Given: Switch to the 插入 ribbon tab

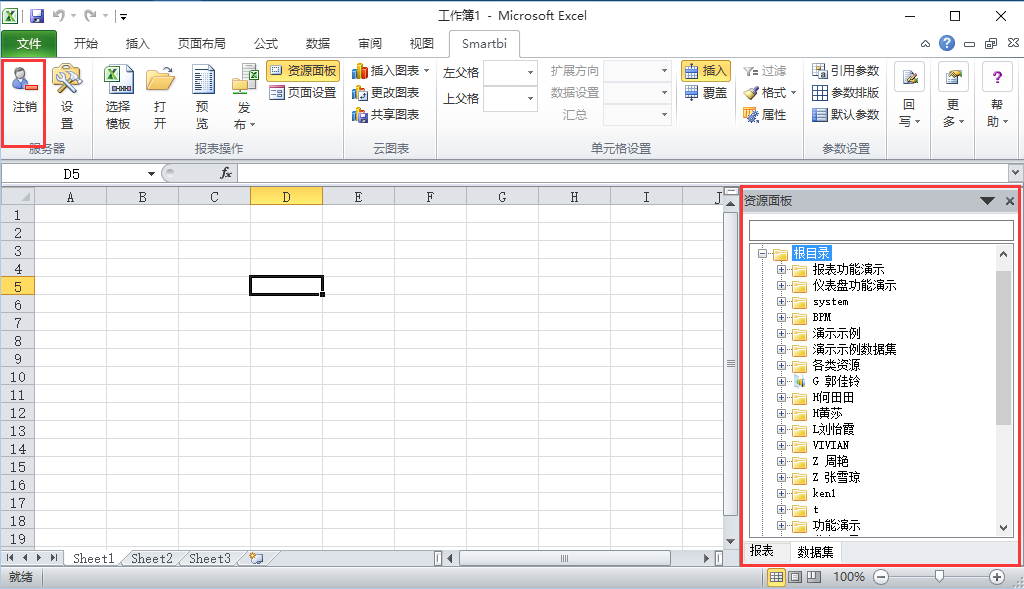Looking at the screenshot, I should click(x=138, y=44).
